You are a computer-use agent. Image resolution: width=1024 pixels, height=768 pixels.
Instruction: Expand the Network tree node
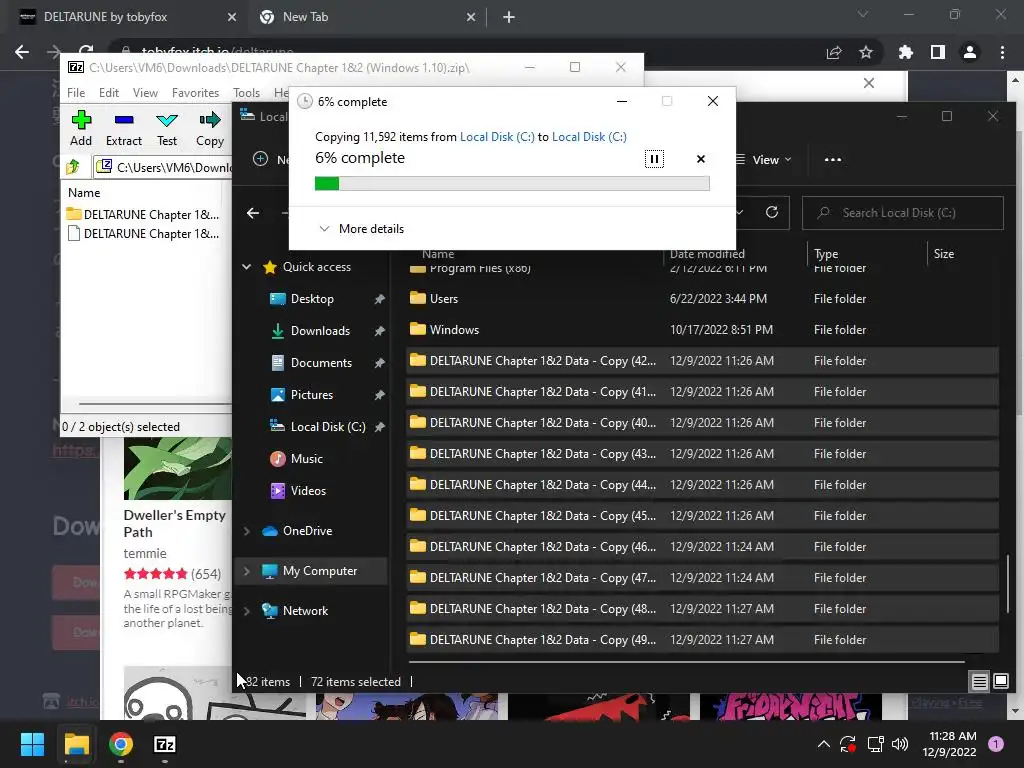tap(247, 611)
